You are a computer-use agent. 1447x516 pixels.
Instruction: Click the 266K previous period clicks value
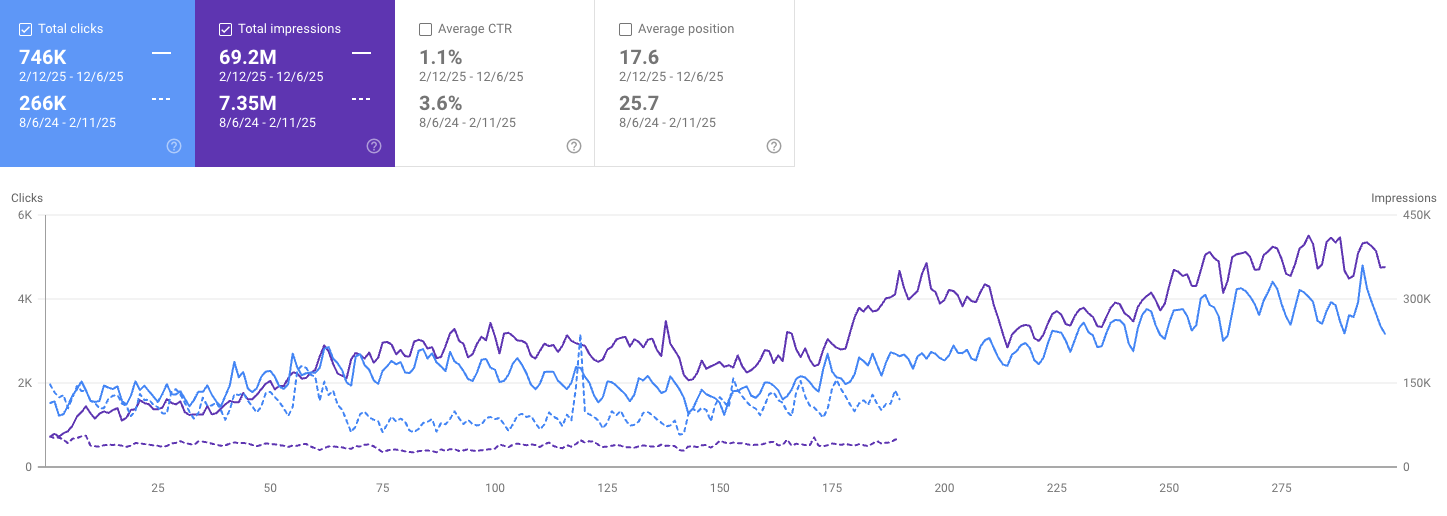point(43,103)
